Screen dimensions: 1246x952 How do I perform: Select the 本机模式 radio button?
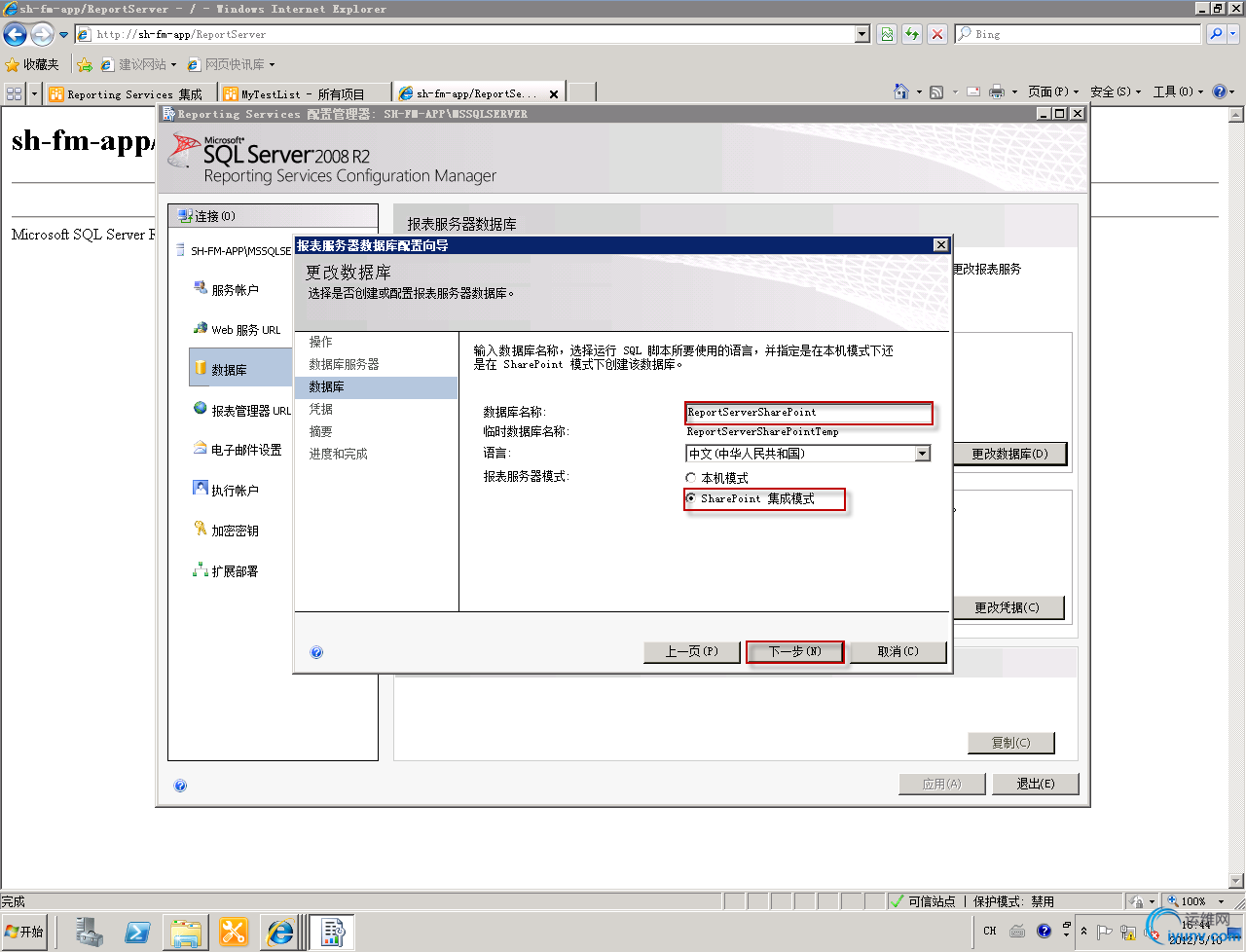[x=691, y=478]
